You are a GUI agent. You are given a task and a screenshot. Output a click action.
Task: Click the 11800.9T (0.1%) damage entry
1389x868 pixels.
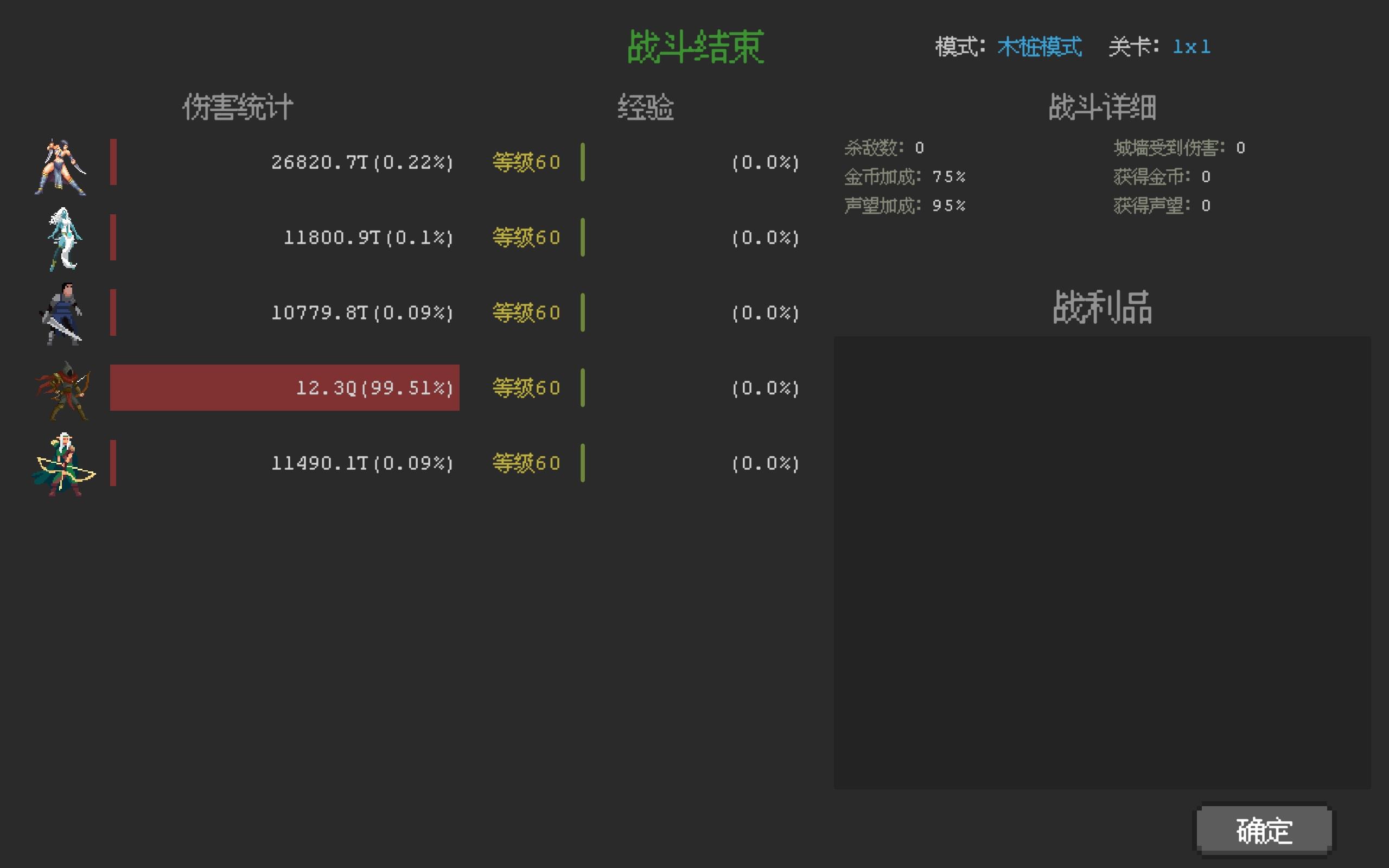[368, 238]
